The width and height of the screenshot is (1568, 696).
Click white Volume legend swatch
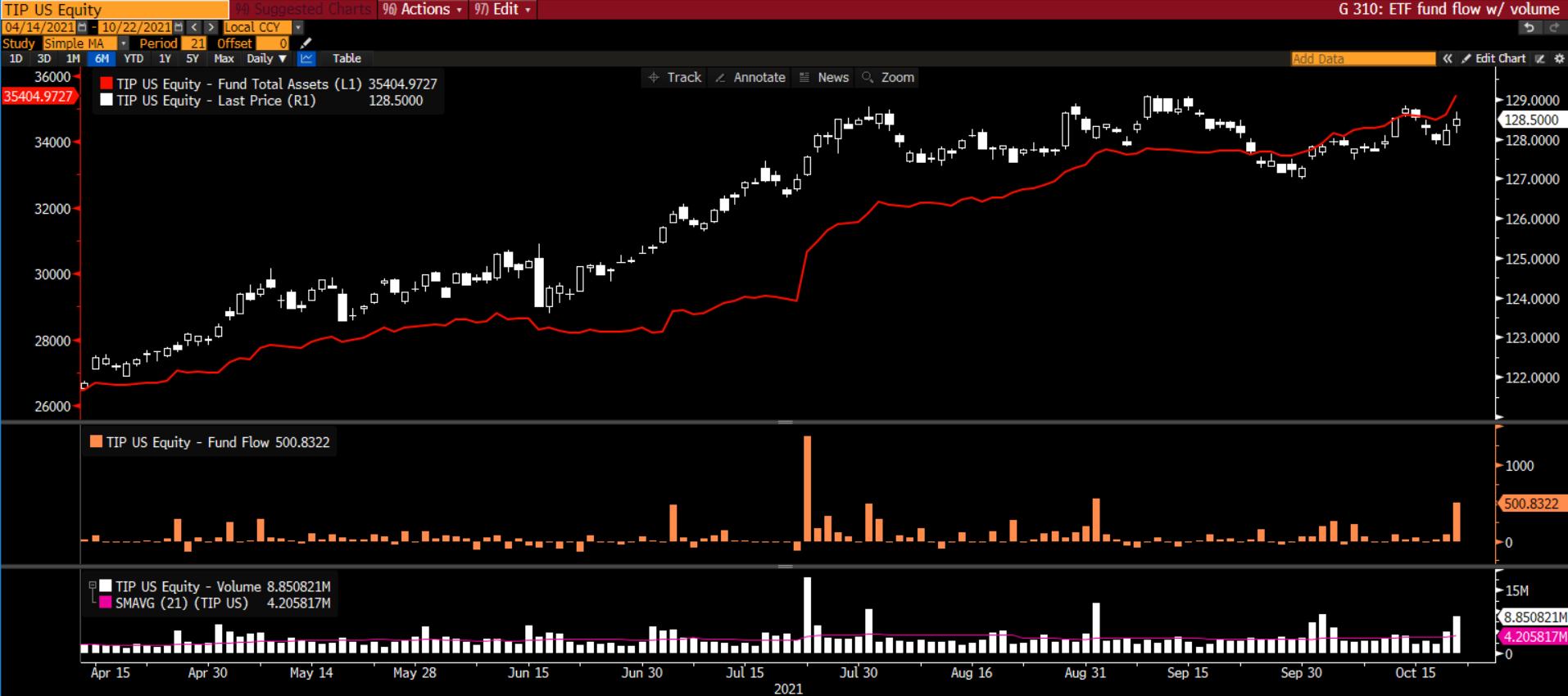[x=106, y=585]
